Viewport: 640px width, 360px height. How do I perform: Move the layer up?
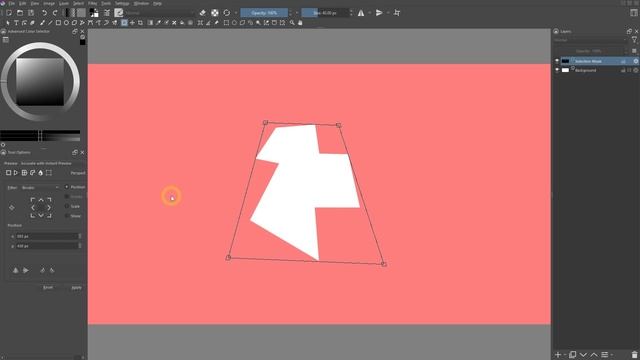[x=594, y=355]
